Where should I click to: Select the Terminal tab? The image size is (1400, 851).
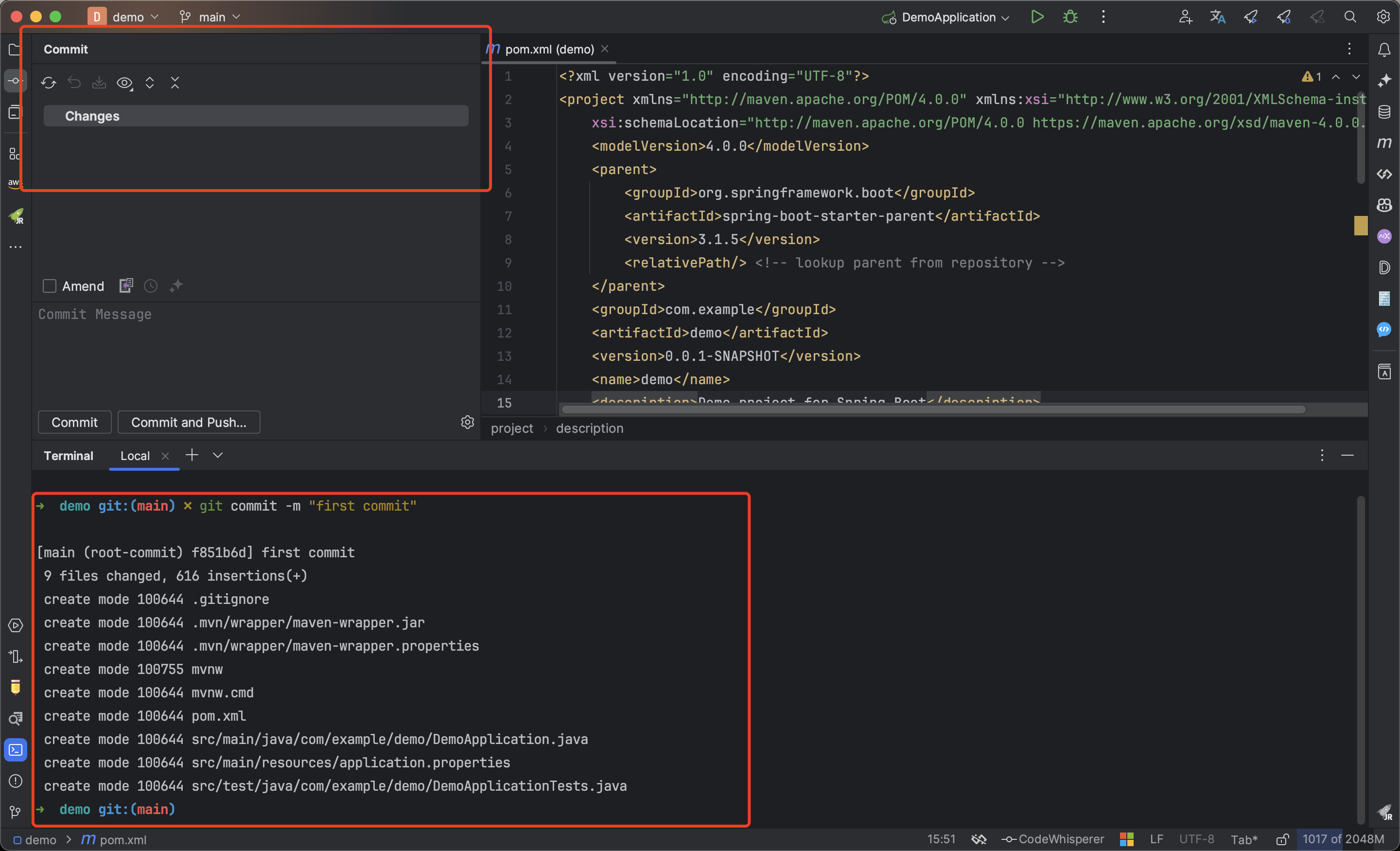click(x=68, y=457)
